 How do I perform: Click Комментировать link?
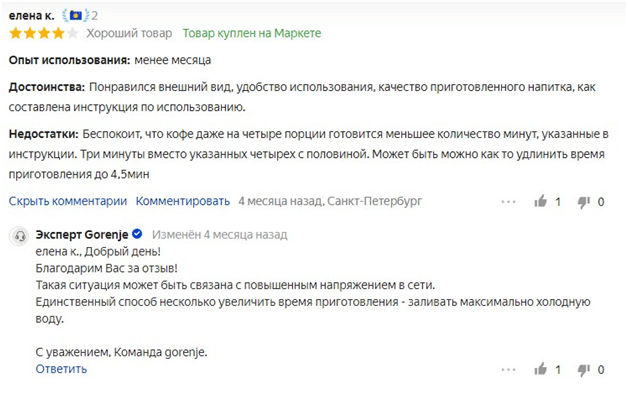pos(183,201)
